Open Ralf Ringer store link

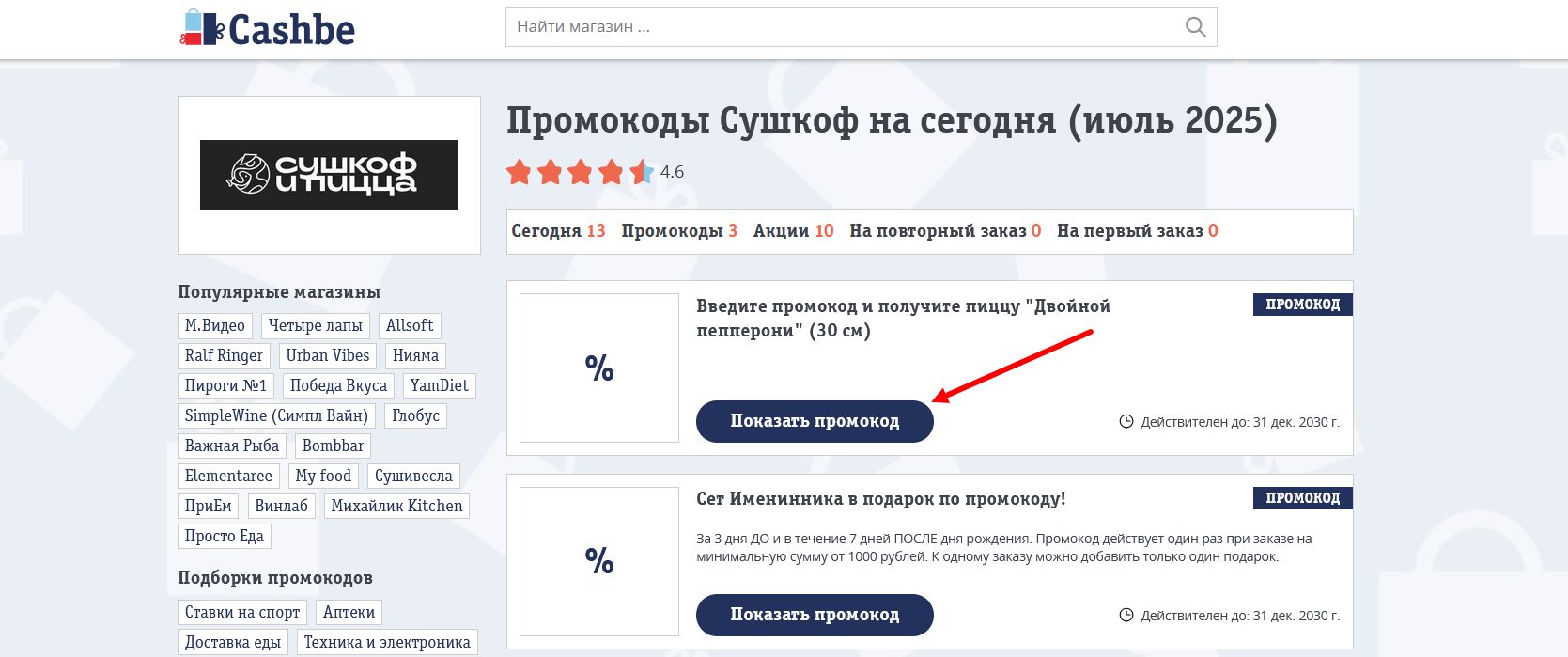point(224,355)
